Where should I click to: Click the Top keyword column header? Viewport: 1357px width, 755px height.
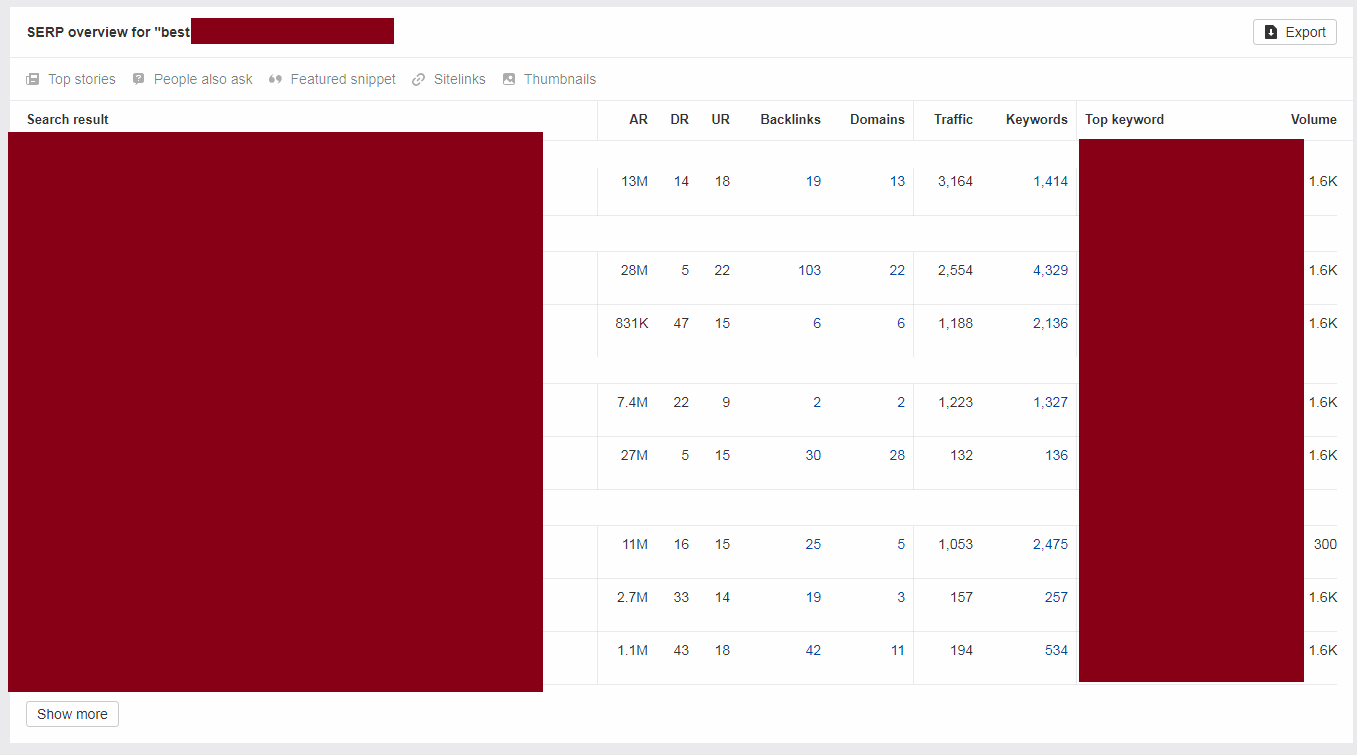(1125, 119)
